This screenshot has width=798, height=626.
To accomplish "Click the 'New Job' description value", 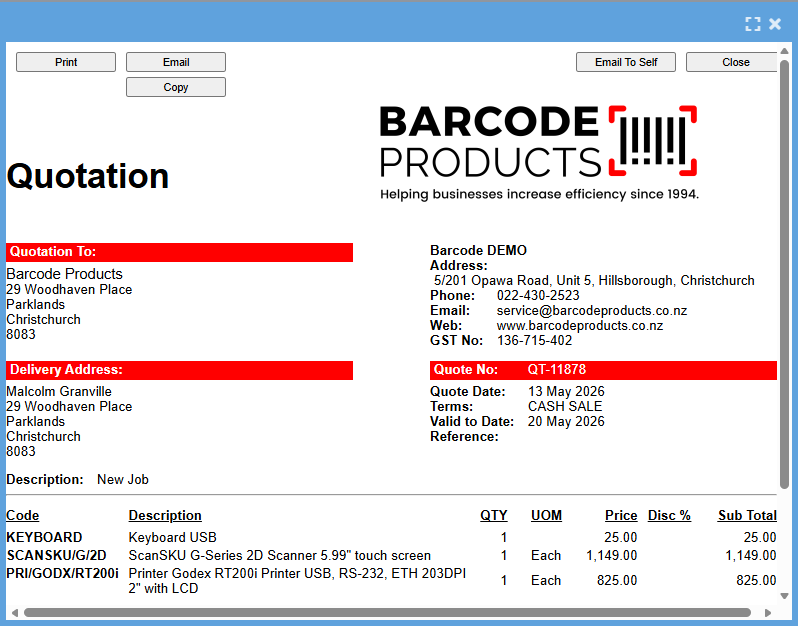I will coord(123,479).
